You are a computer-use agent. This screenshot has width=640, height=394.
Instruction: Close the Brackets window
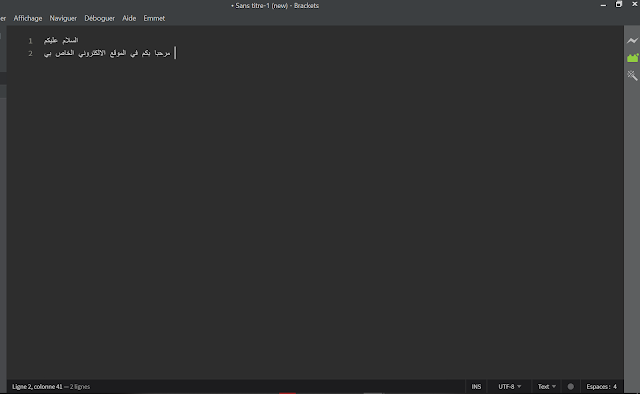point(635,4)
